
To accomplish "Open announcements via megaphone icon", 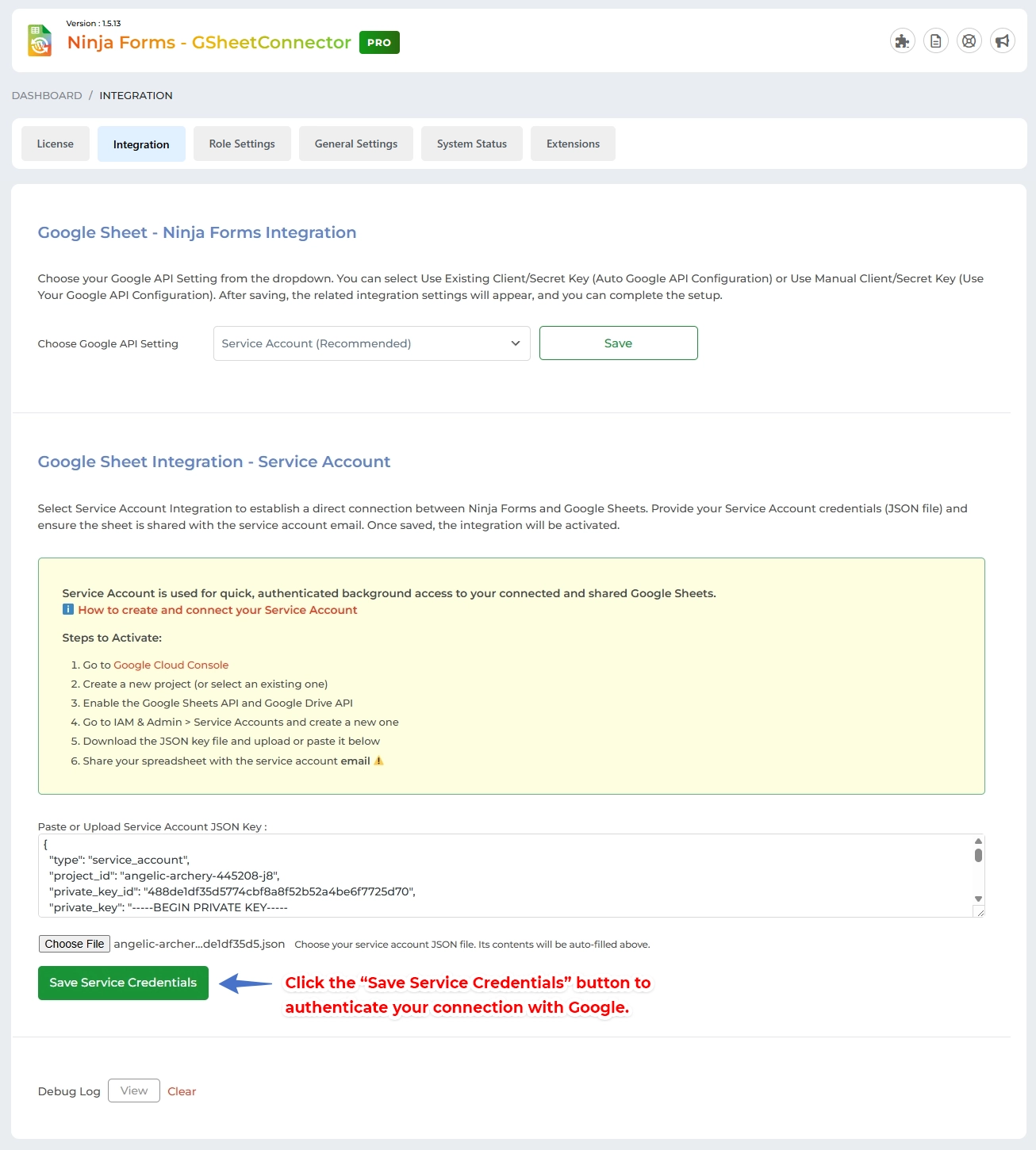I will 1002,40.
